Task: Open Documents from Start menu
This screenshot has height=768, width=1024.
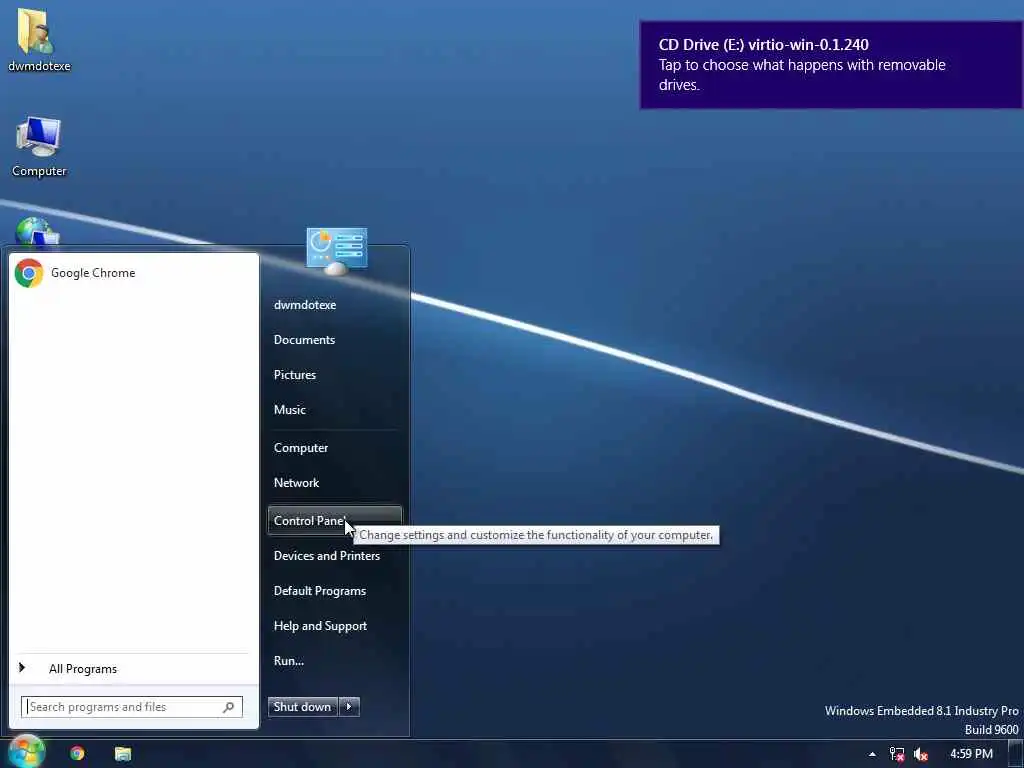Action: (x=304, y=340)
